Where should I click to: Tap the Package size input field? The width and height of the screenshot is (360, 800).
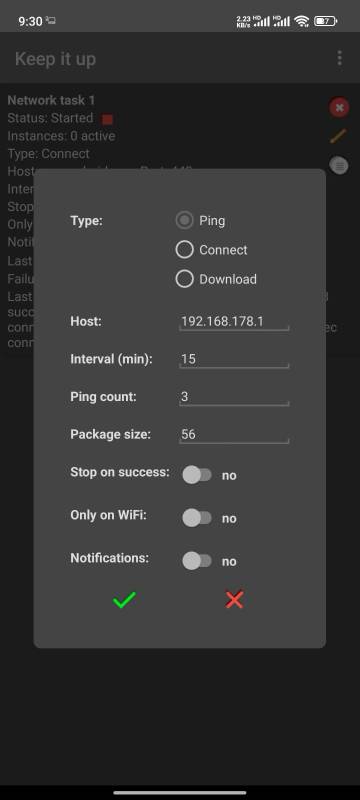pos(234,435)
